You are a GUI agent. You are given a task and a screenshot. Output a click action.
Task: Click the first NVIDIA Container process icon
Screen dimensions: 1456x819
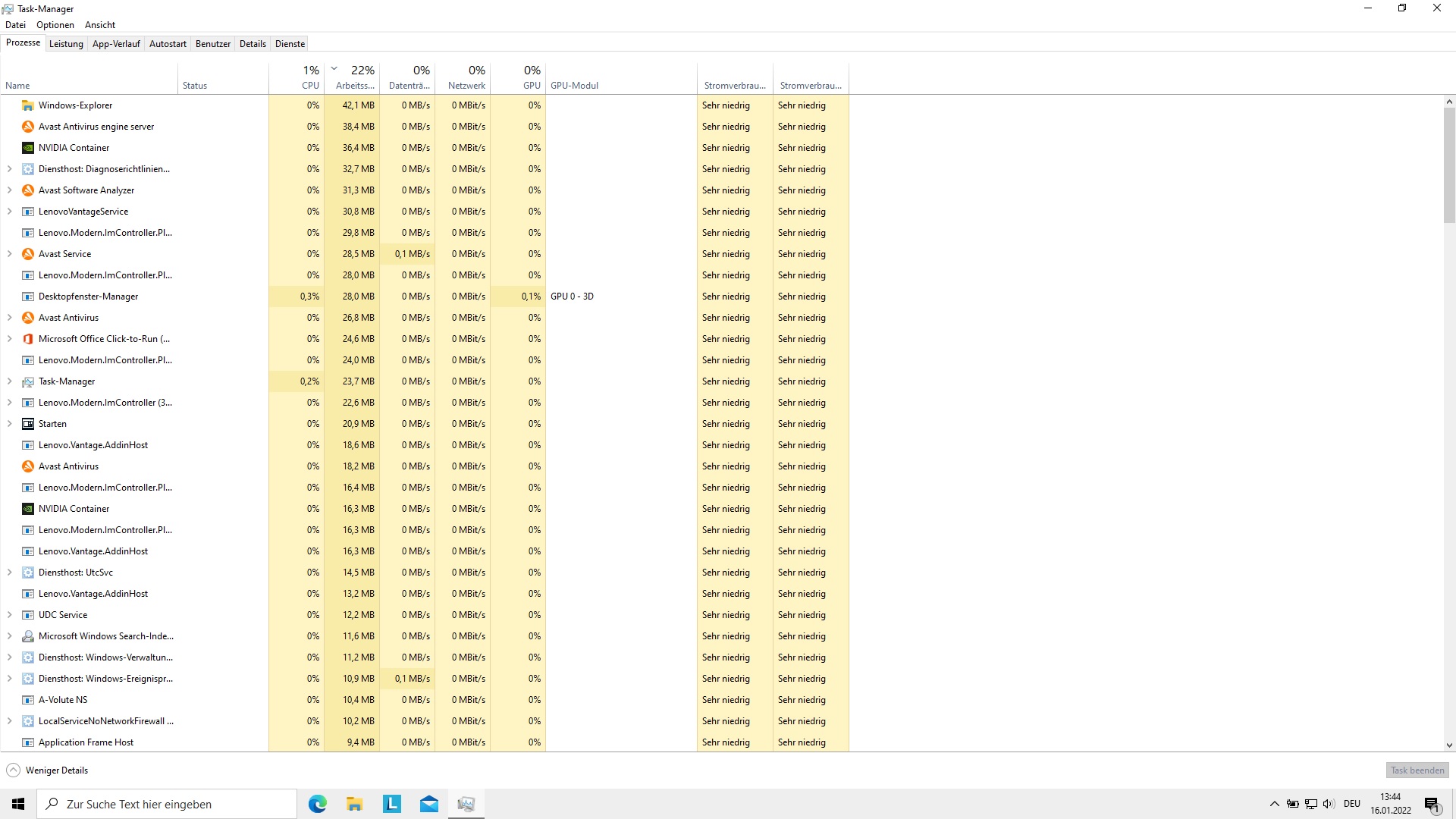click(x=28, y=148)
